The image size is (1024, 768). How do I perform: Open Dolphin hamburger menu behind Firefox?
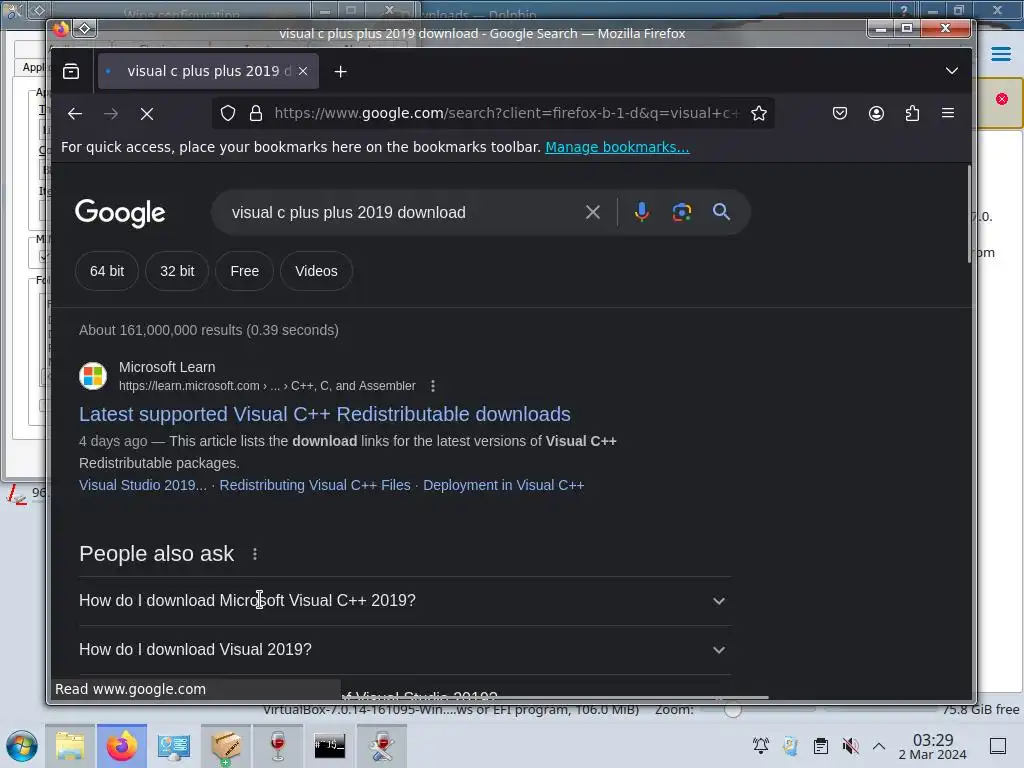(1000, 54)
